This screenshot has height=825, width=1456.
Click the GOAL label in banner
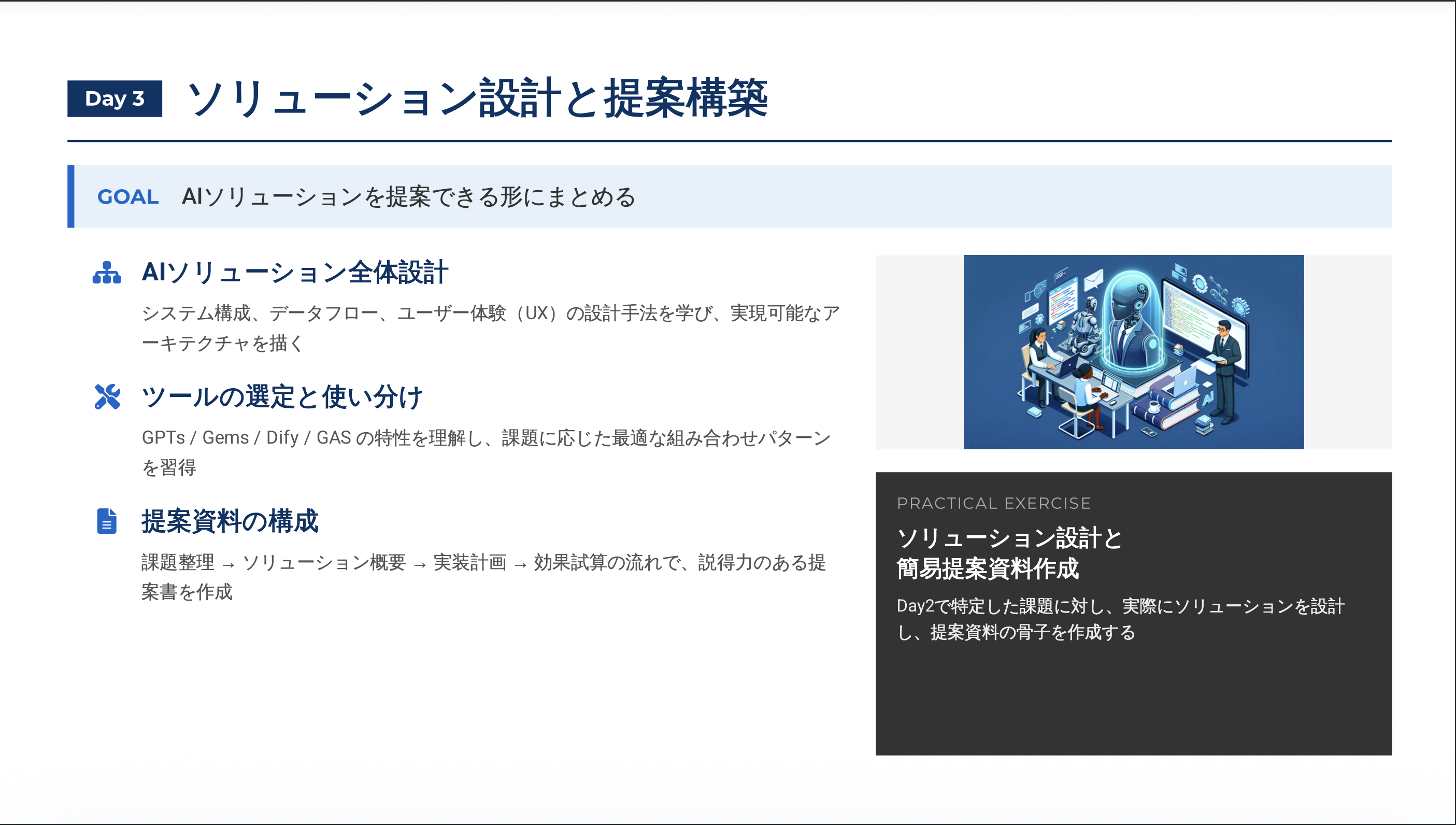tap(127, 196)
